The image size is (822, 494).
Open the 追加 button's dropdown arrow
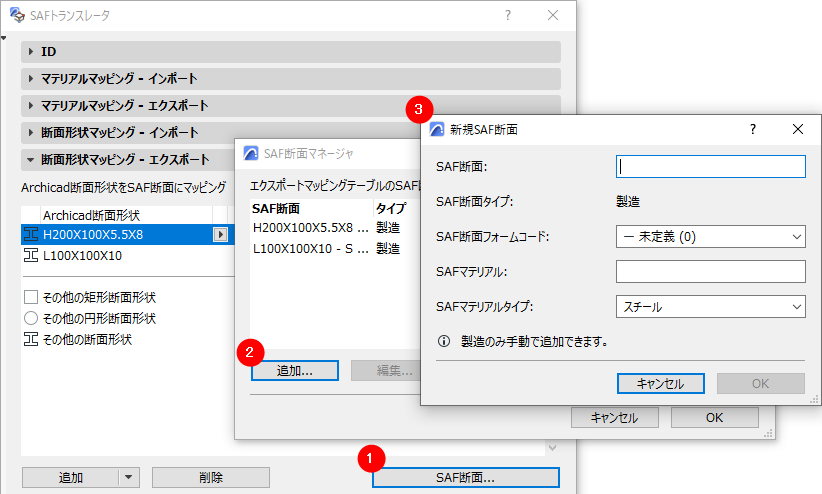point(129,478)
